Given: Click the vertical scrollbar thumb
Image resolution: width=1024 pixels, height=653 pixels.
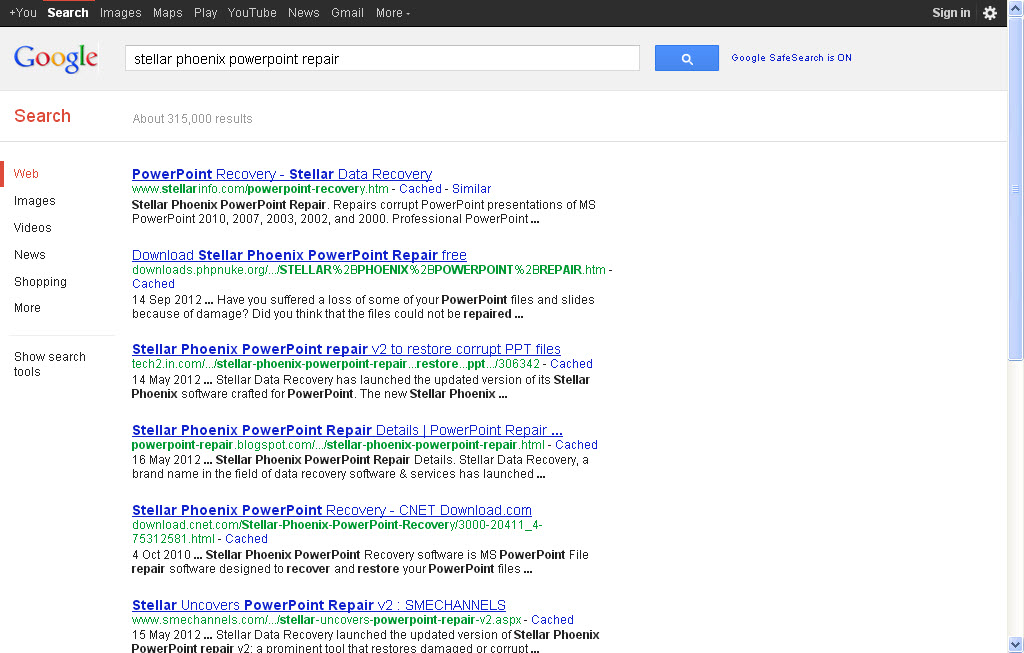Looking at the screenshot, I should coord(1016,189).
